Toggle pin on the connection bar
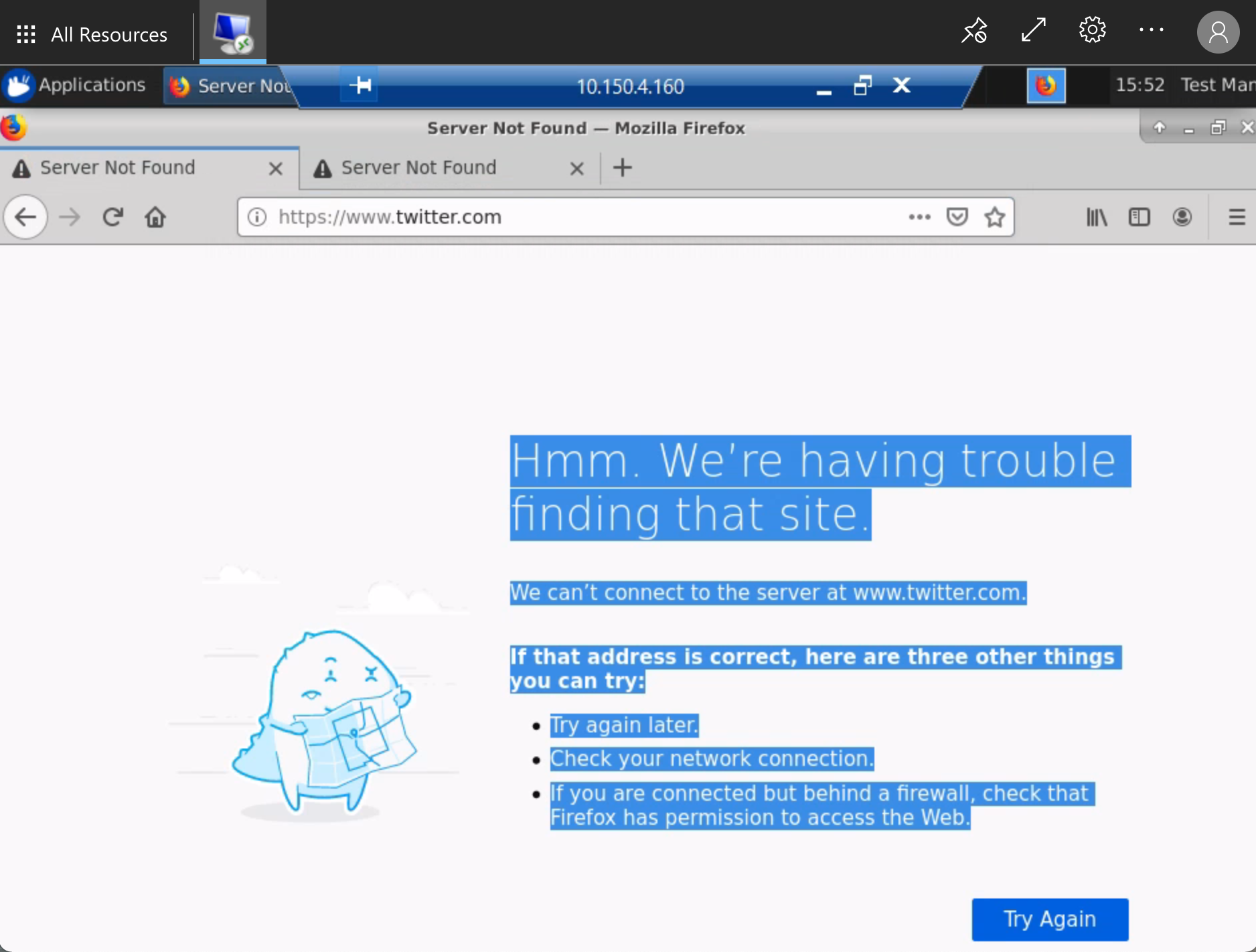 360,85
